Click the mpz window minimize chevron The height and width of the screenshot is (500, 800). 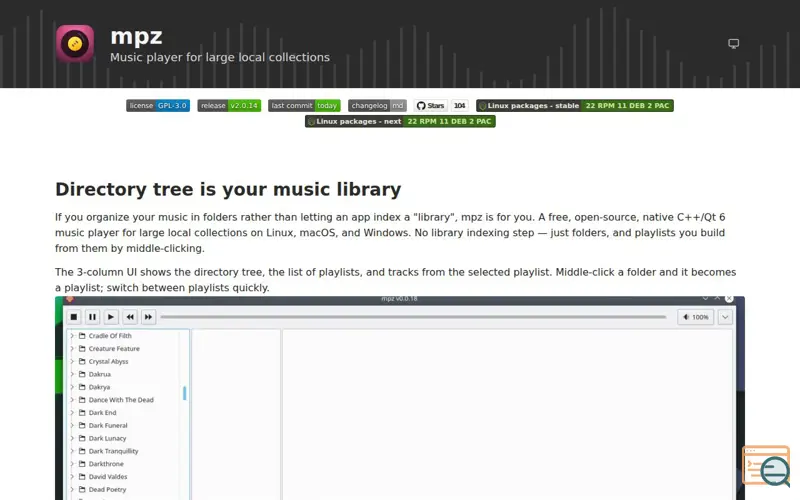click(705, 298)
